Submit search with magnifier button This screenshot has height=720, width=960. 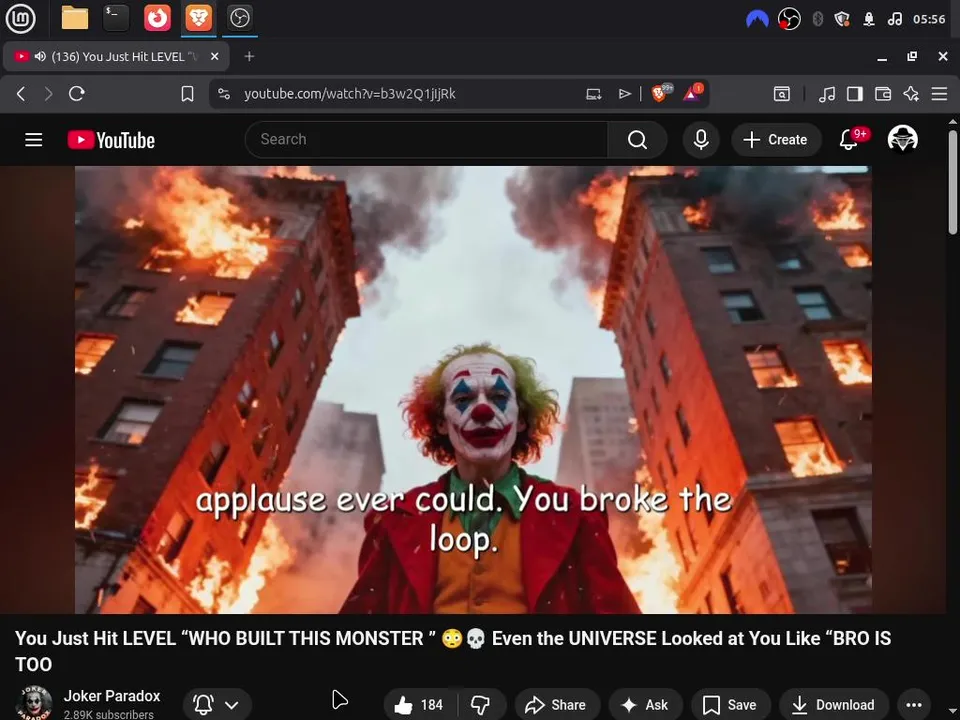[637, 140]
